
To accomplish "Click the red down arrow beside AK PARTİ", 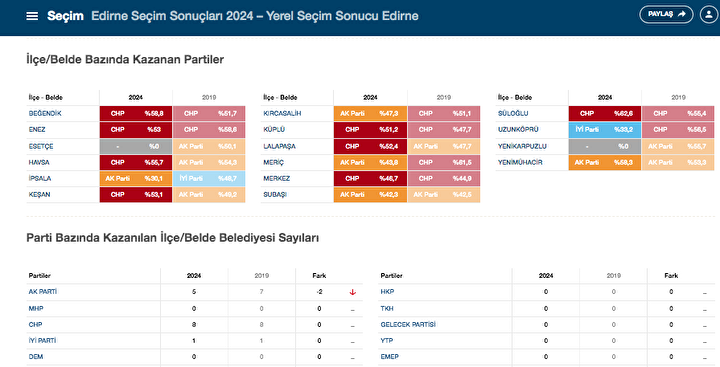I will 353,292.
